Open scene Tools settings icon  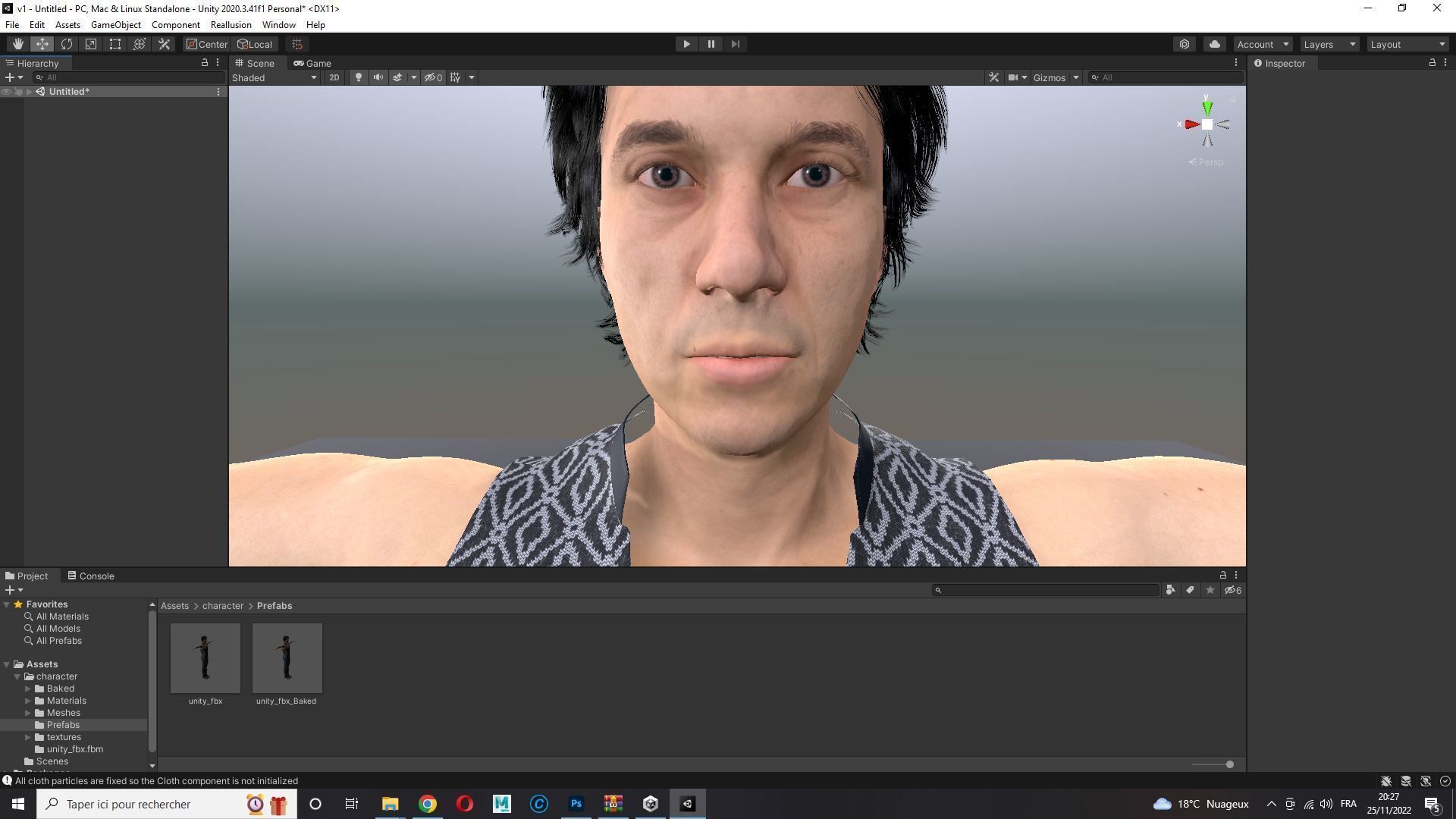[x=993, y=77]
